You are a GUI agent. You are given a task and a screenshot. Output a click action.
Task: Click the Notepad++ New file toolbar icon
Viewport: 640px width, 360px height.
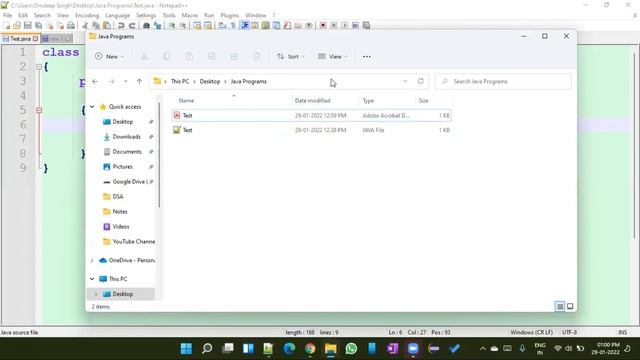[x=7, y=25]
